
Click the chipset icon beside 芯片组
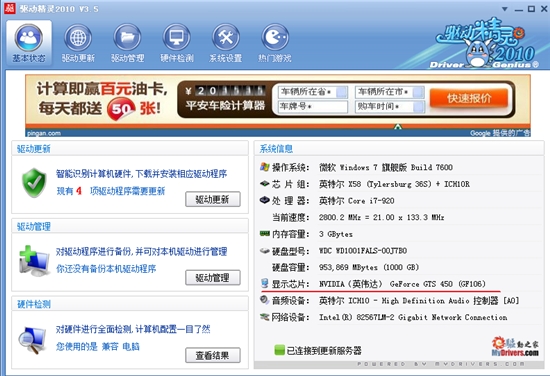point(264,183)
